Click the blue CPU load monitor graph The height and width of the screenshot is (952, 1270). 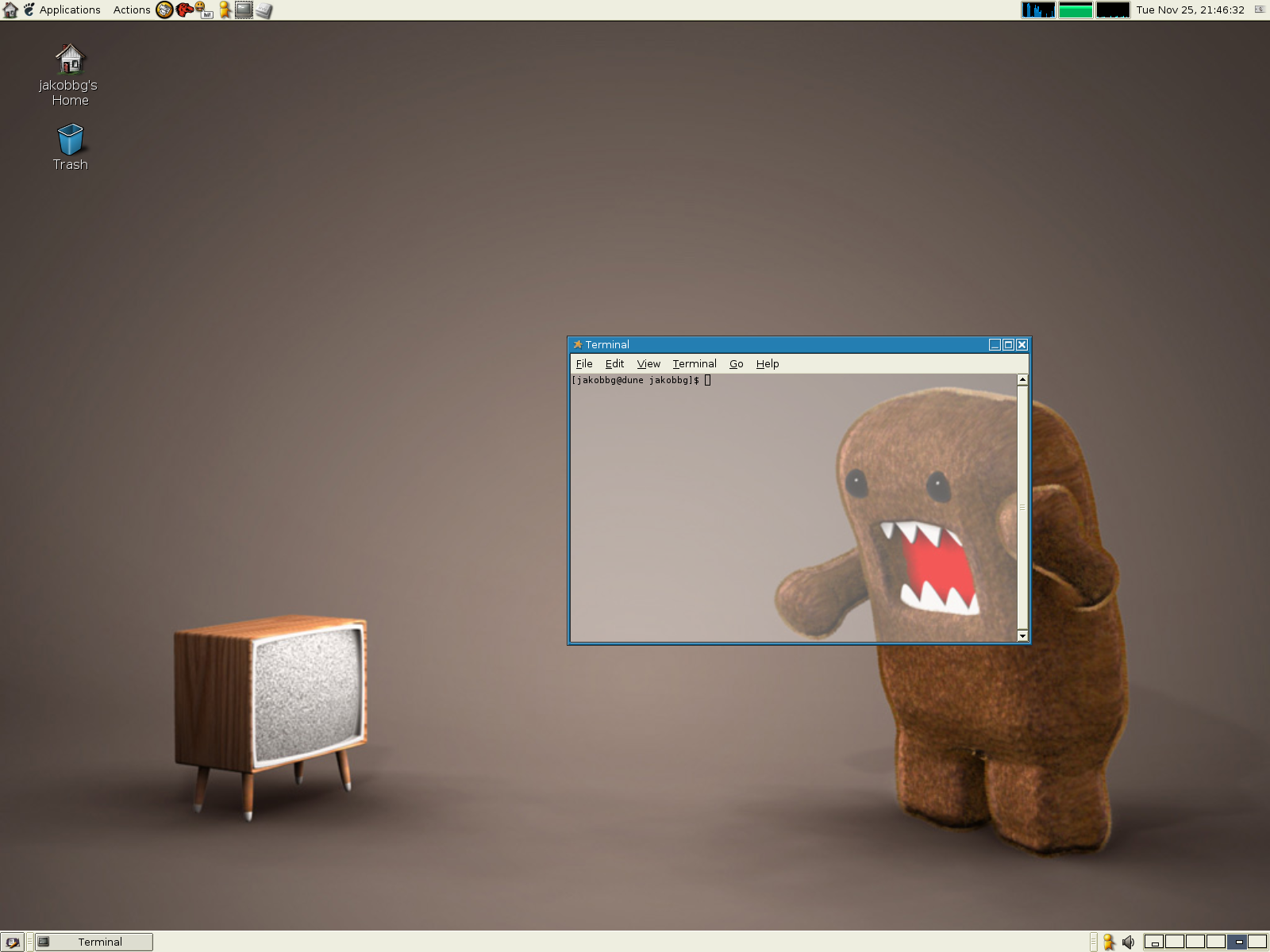tap(1038, 10)
